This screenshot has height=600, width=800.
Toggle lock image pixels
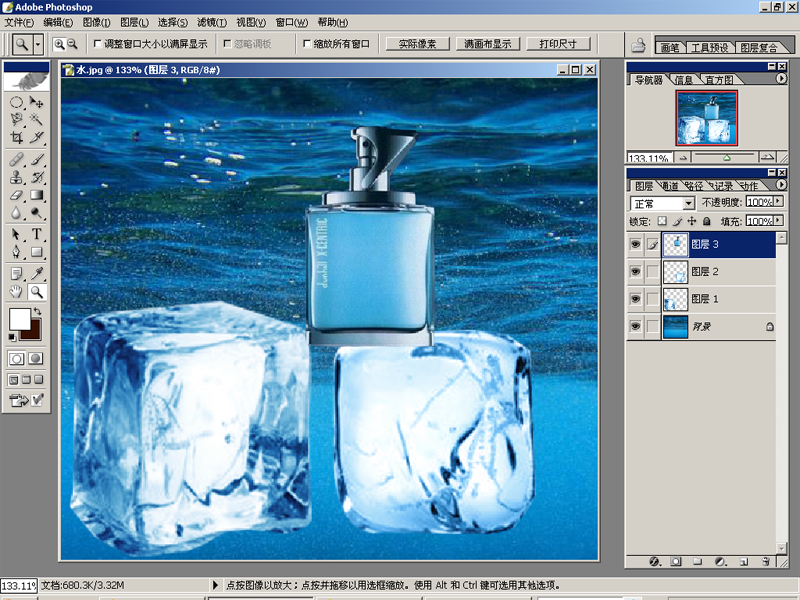(677, 221)
